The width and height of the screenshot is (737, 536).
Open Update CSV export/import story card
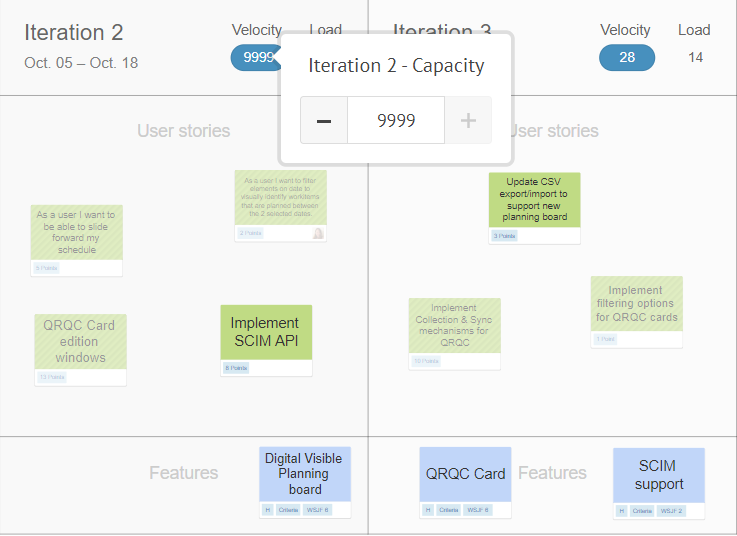coord(534,208)
